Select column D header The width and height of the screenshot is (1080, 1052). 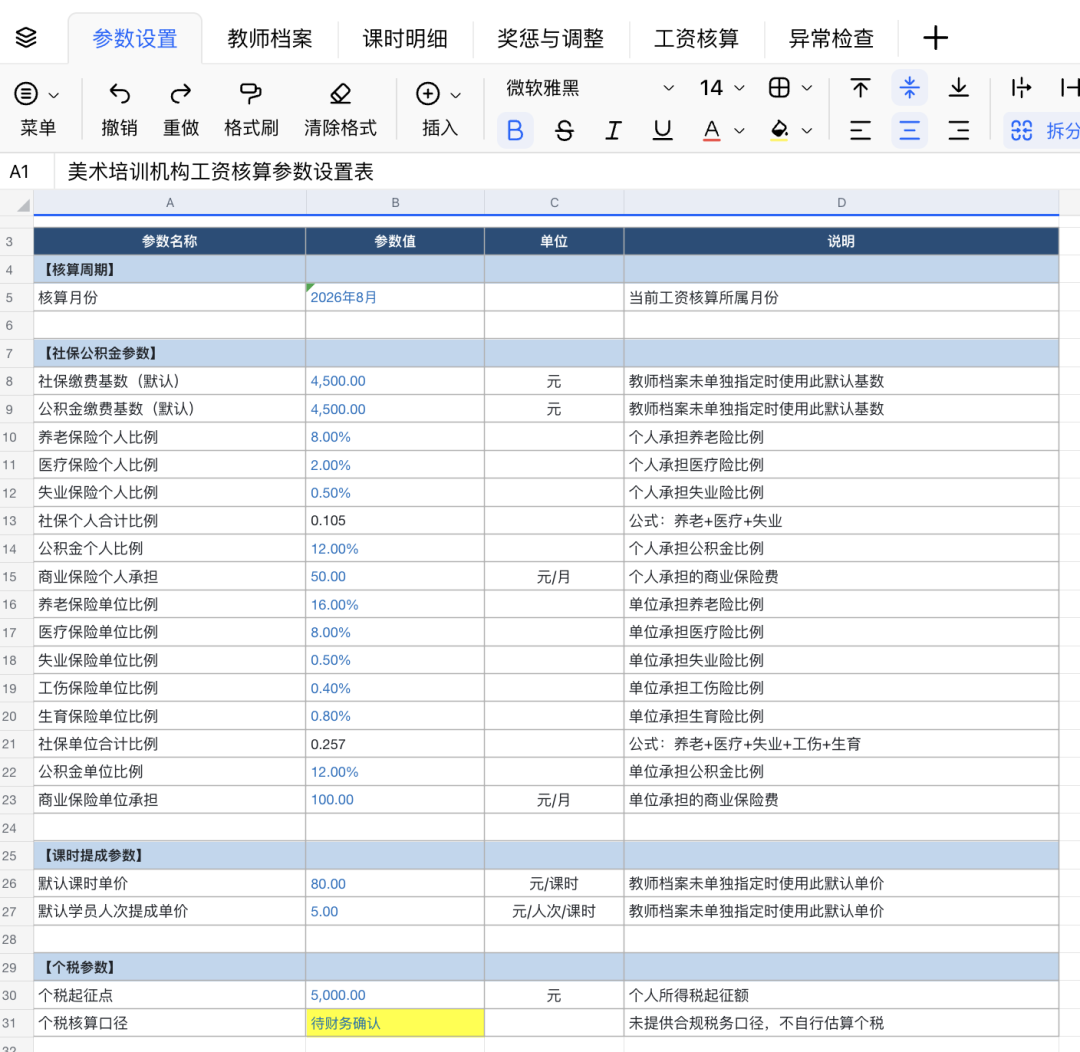841,203
